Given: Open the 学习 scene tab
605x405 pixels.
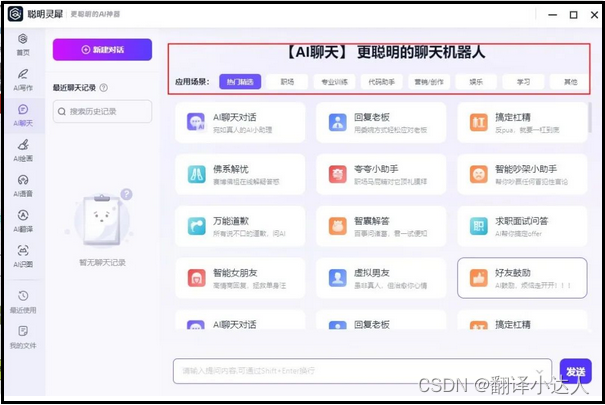Looking at the screenshot, I should [x=523, y=82].
